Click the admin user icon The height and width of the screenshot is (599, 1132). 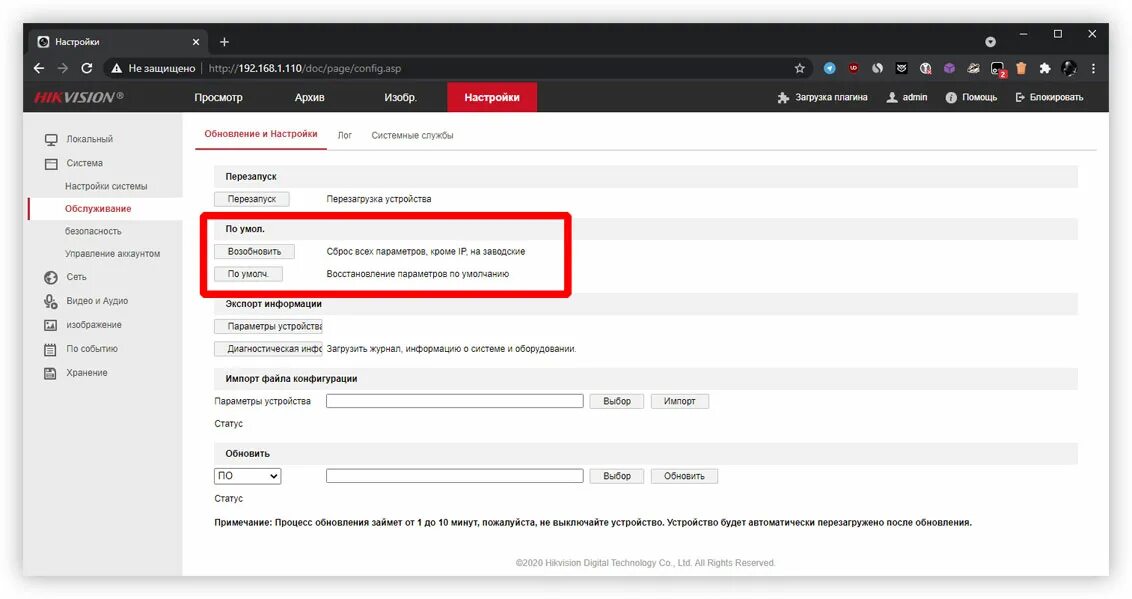pyautogui.click(x=892, y=97)
